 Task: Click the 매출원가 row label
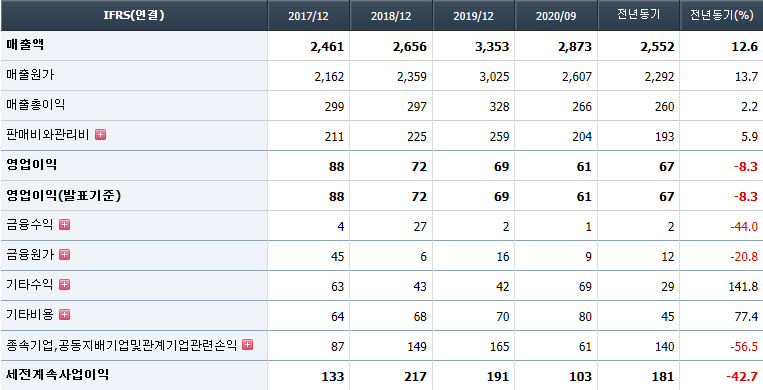30,75
